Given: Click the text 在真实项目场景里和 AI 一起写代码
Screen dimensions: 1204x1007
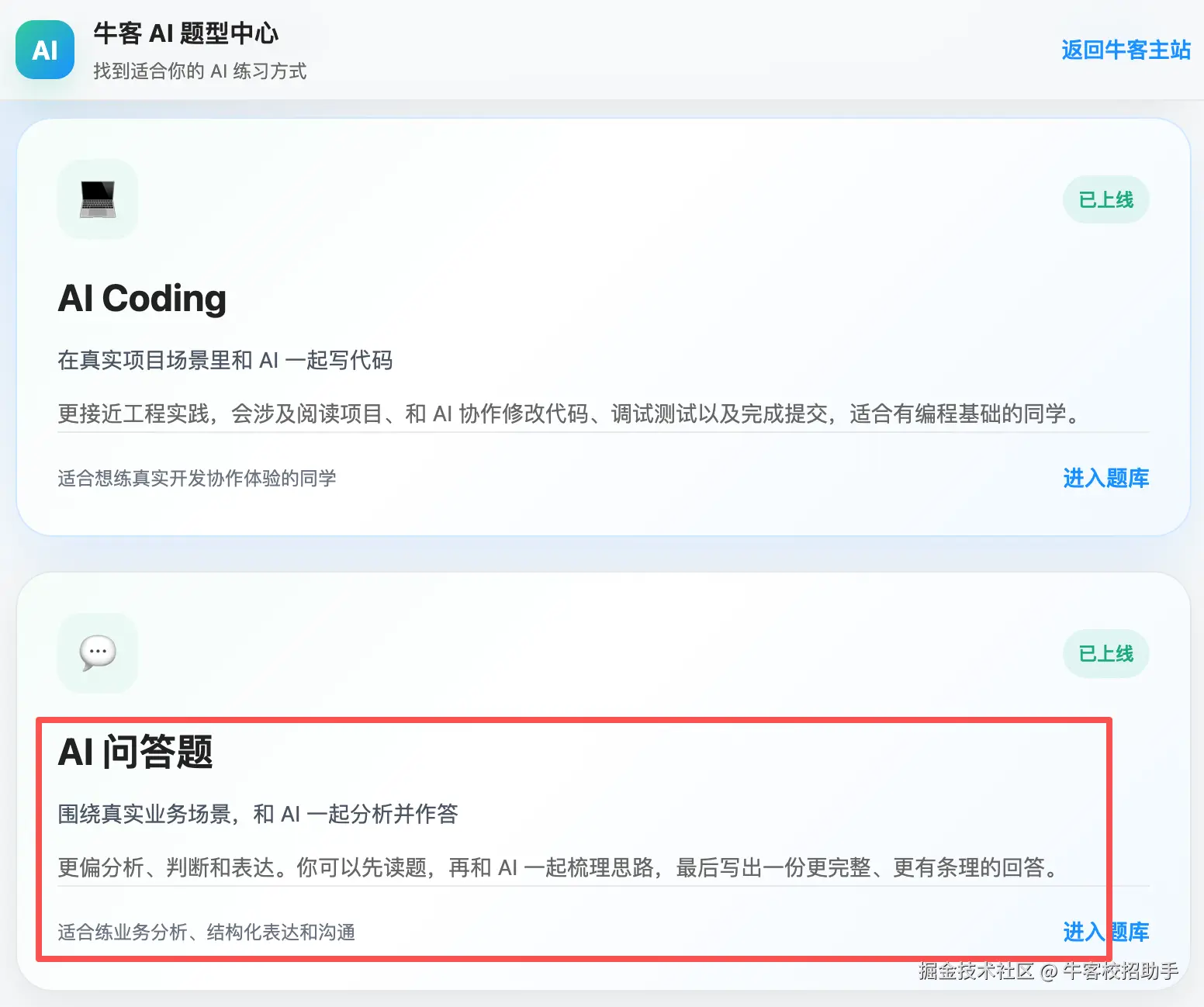Looking at the screenshot, I should click(x=225, y=360).
